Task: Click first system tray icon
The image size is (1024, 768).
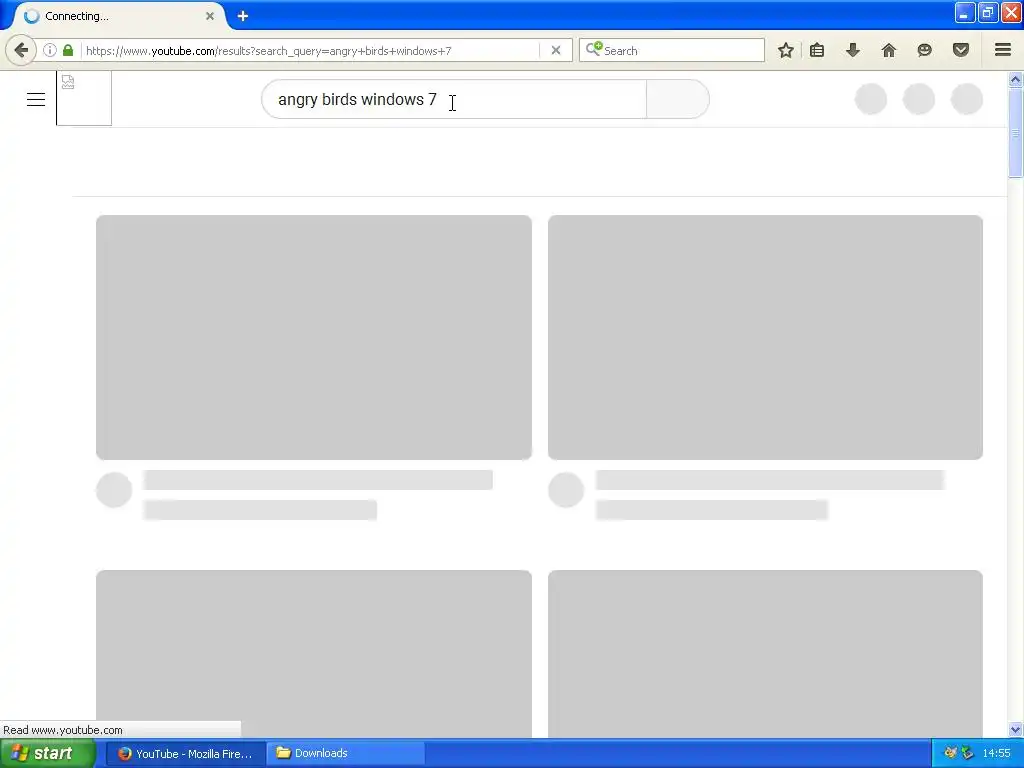Action: point(951,753)
